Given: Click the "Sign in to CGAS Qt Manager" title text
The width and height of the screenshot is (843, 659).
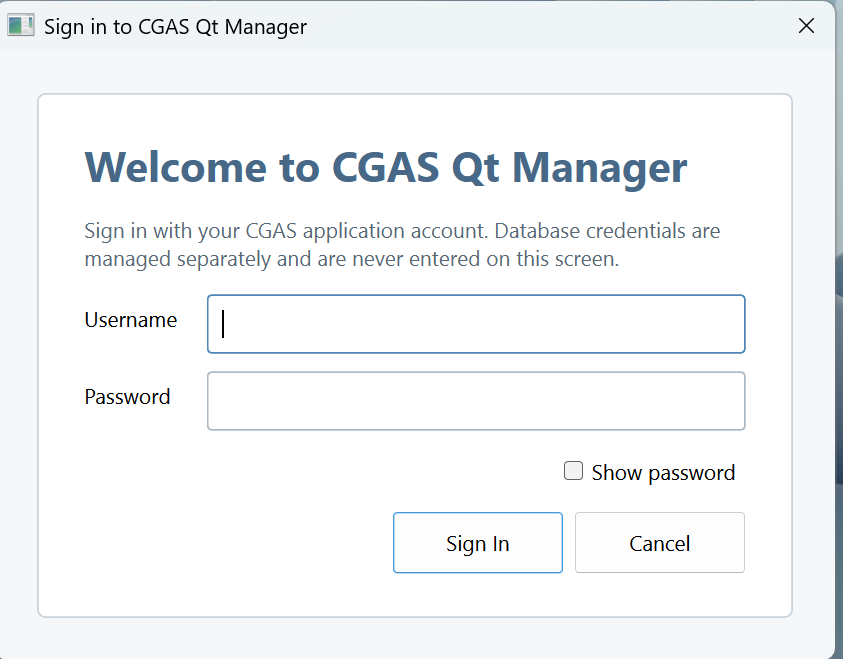Looking at the screenshot, I should (175, 27).
